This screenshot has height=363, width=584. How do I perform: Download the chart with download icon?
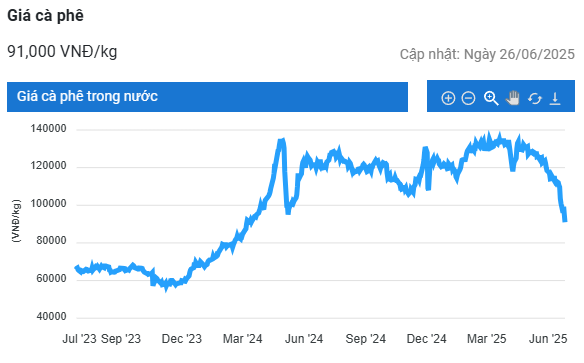555,98
